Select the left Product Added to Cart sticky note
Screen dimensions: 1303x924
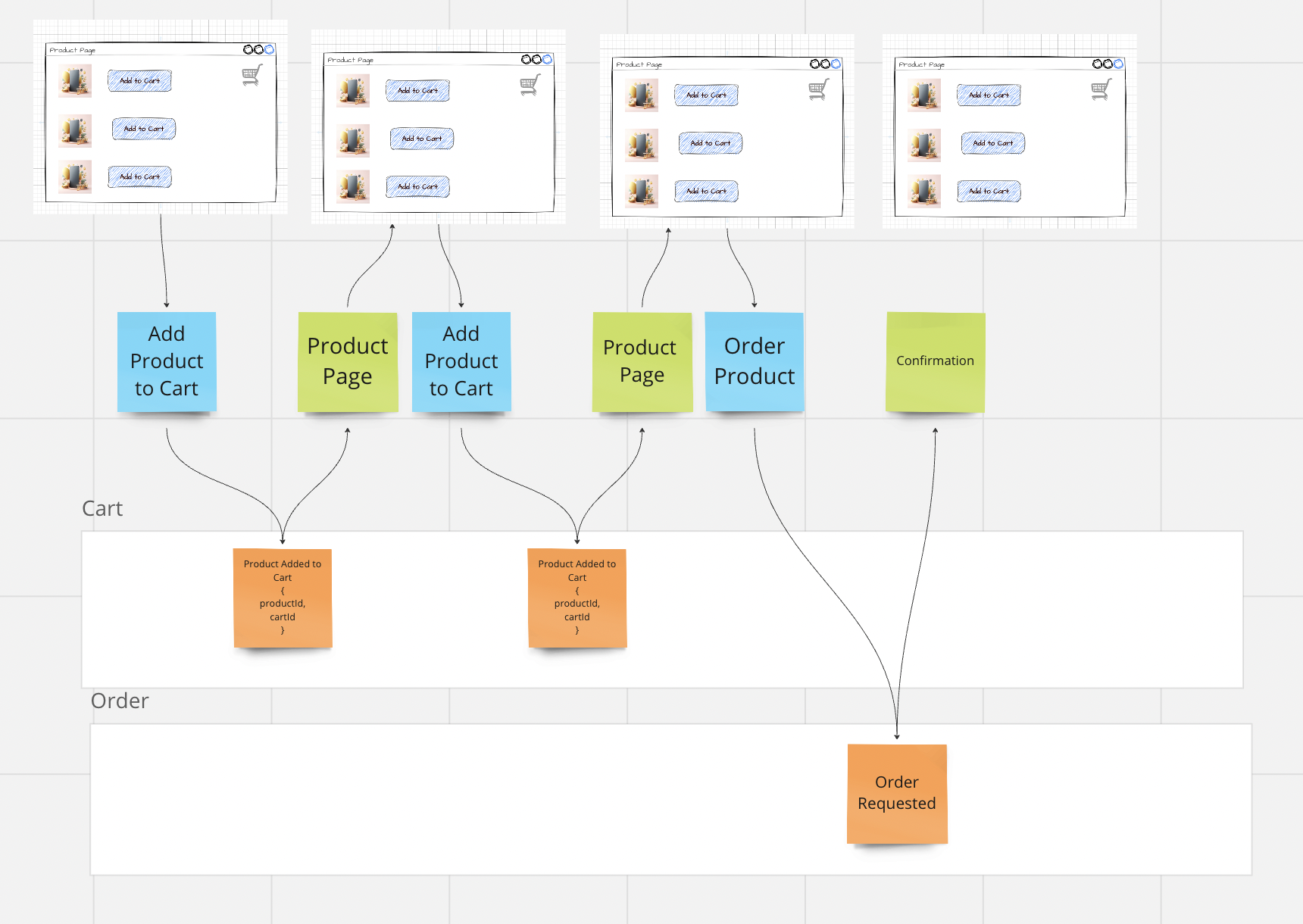(283, 598)
